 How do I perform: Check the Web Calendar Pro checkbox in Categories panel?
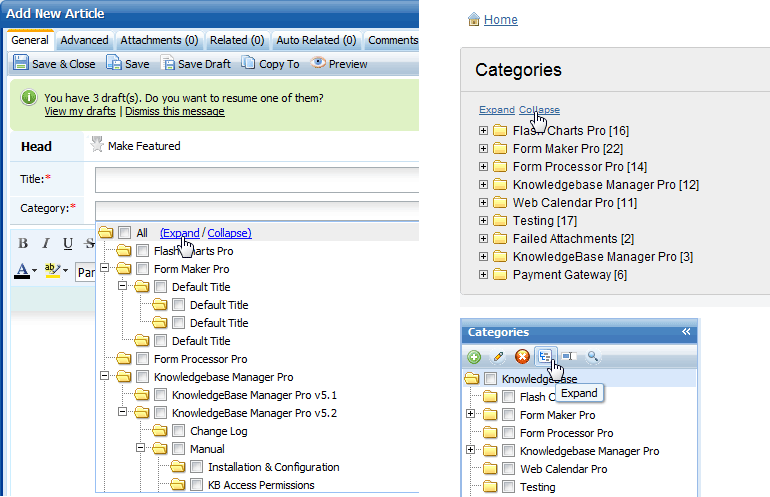point(509,469)
